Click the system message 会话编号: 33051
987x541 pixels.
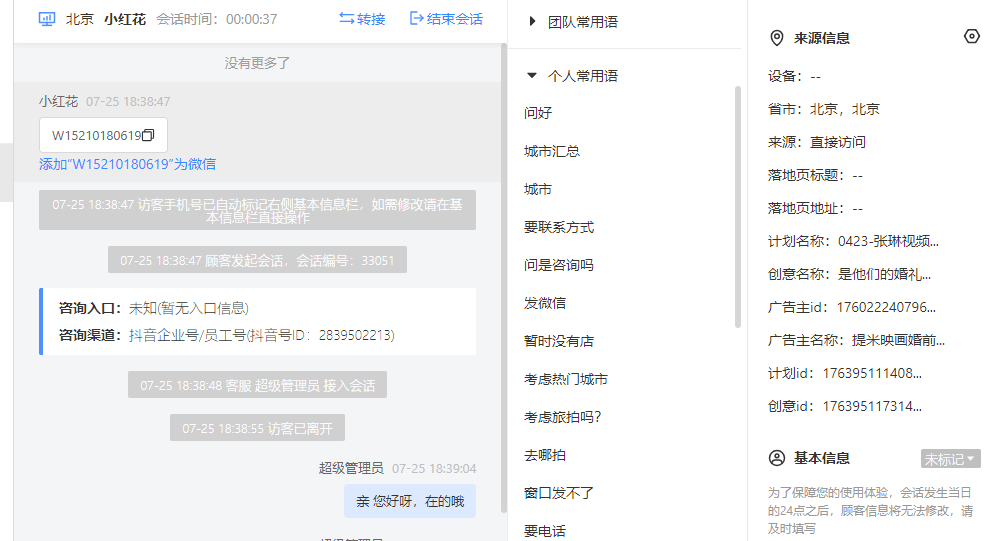tap(257, 260)
